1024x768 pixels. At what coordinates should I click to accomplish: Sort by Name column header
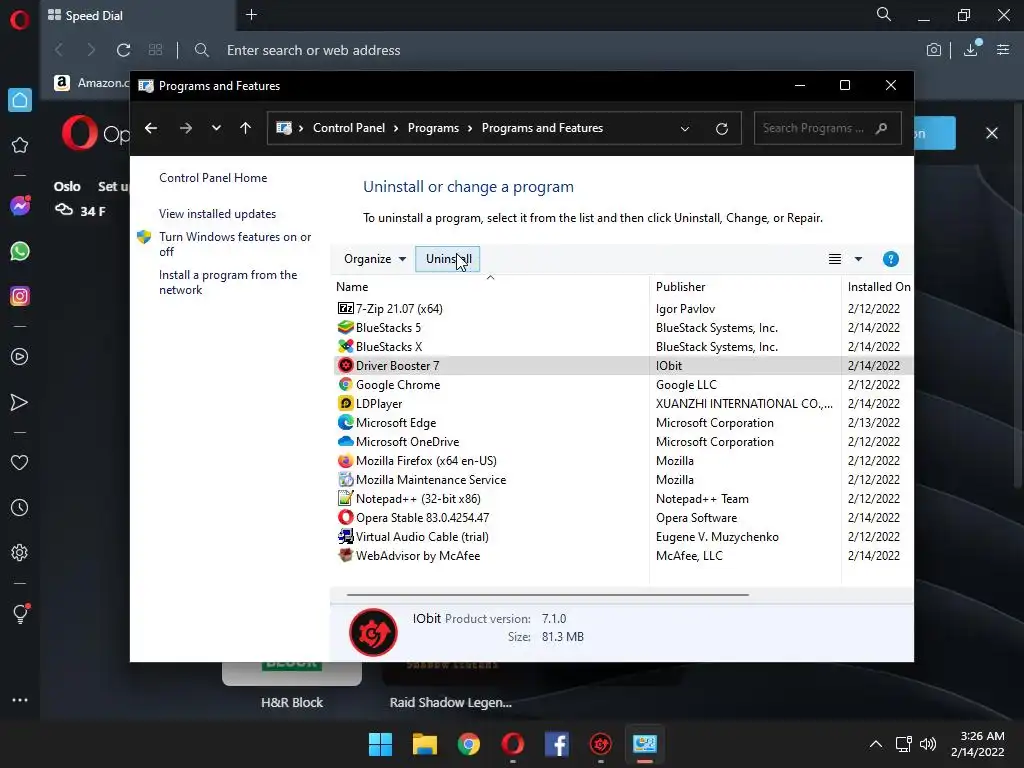point(490,287)
